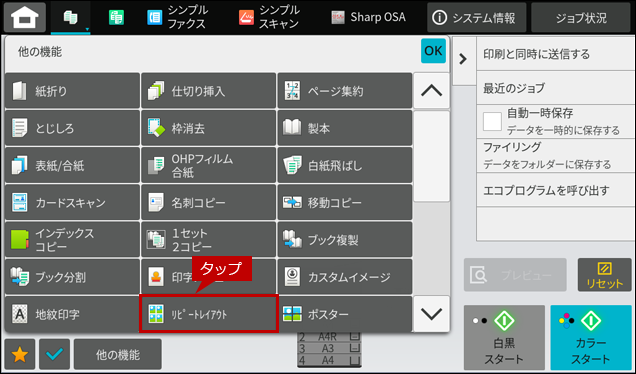Image resolution: width=636 pixels, height=374 pixels.
Task: Select インデックスコピー tab copy function
Action: [73, 239]
